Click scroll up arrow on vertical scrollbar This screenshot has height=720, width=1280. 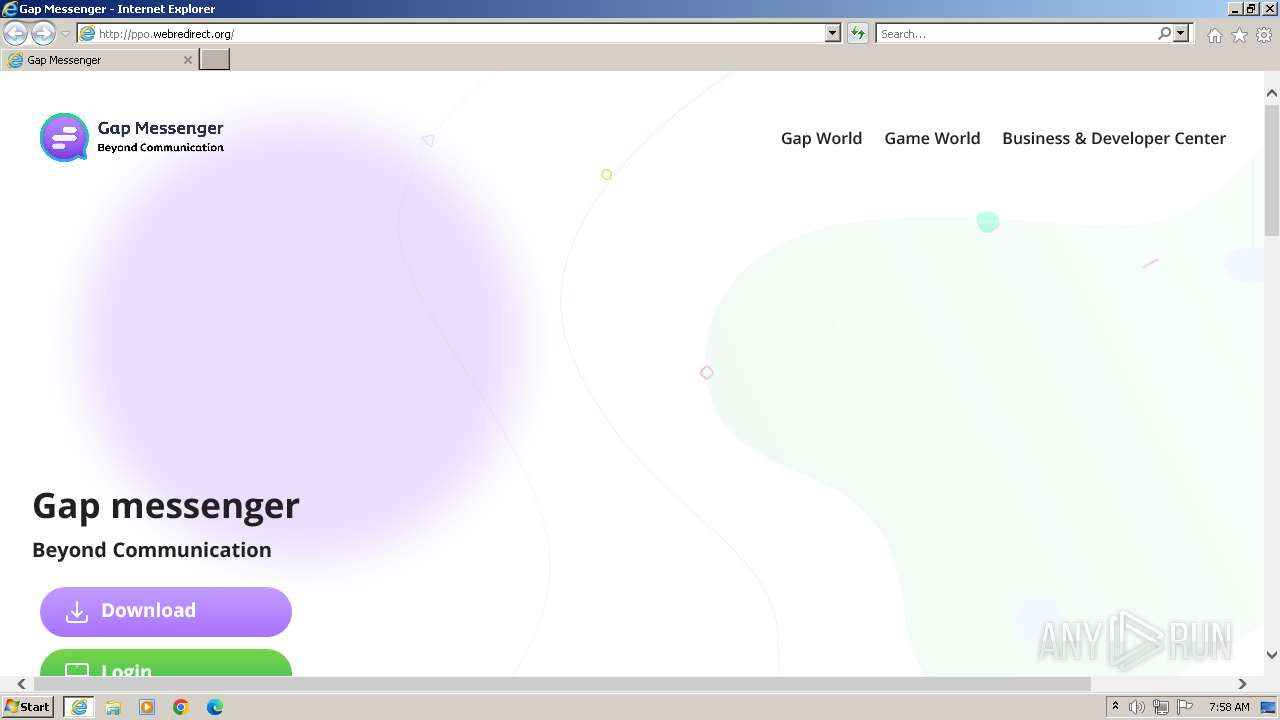pyautogui.click(x=1272, y=93)
